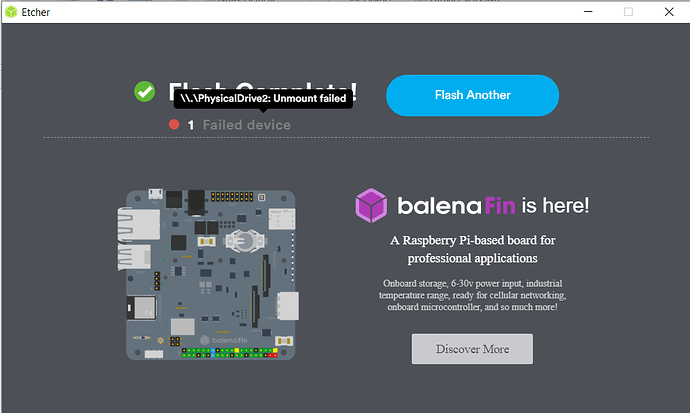Image resolution: width=690 pixels, height=413 pixels.
Task: Open the Discover More link
Action: (x=472, y=349)
